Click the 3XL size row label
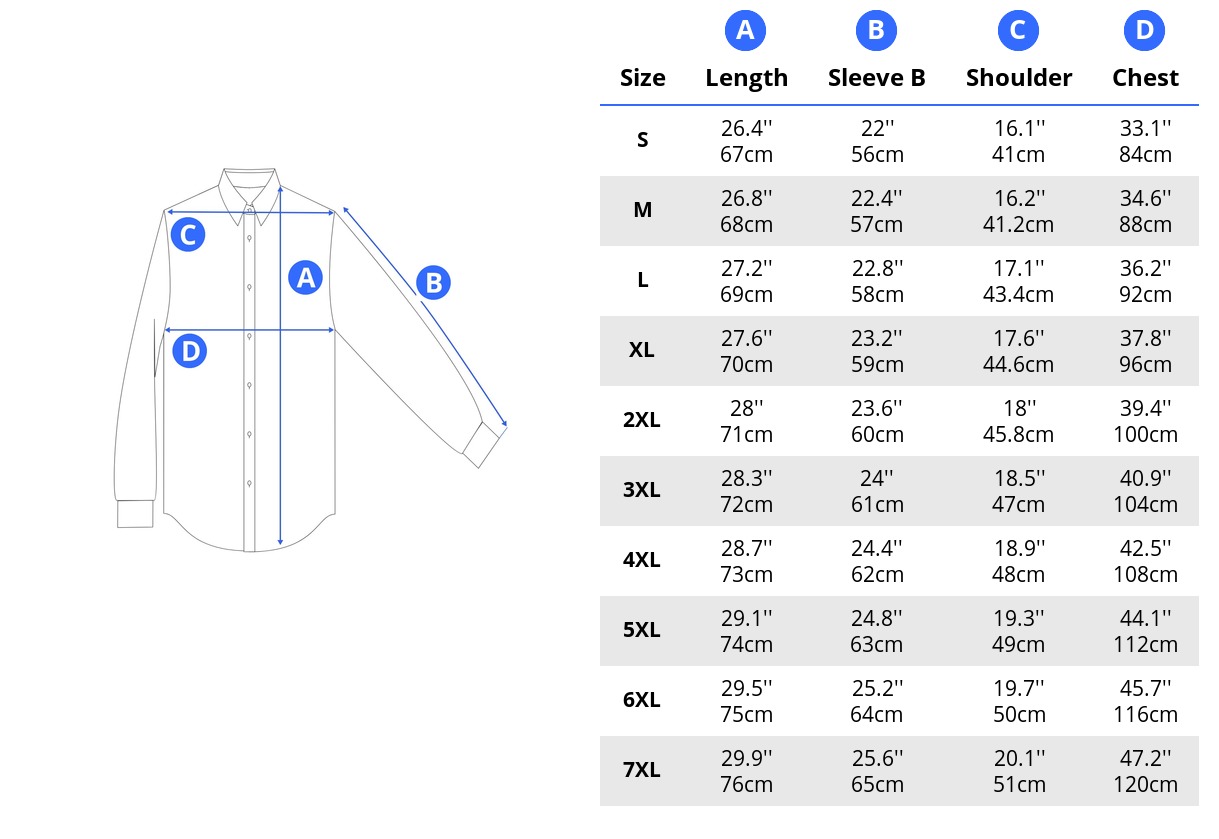The width and height of the screenshot is (1219, 839). tap(642, 490)
